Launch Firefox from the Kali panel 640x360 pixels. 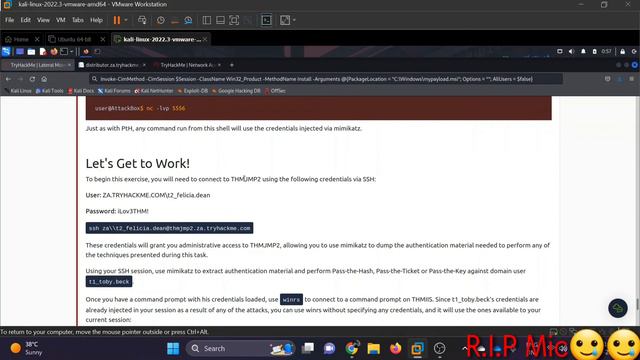(x=54, y=51)
